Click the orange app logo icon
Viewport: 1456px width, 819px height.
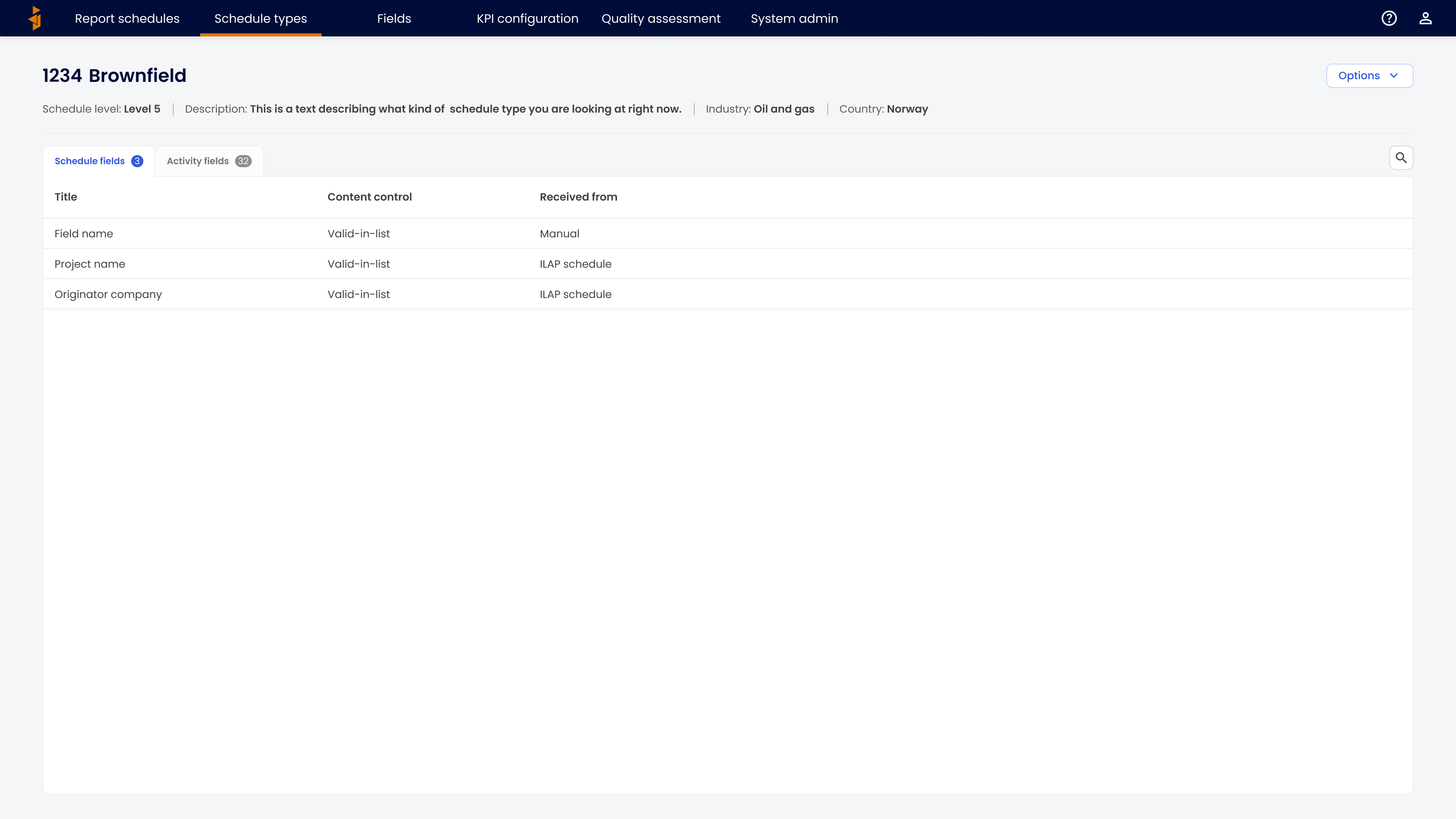pyautogui.click(x=35, y=18)
